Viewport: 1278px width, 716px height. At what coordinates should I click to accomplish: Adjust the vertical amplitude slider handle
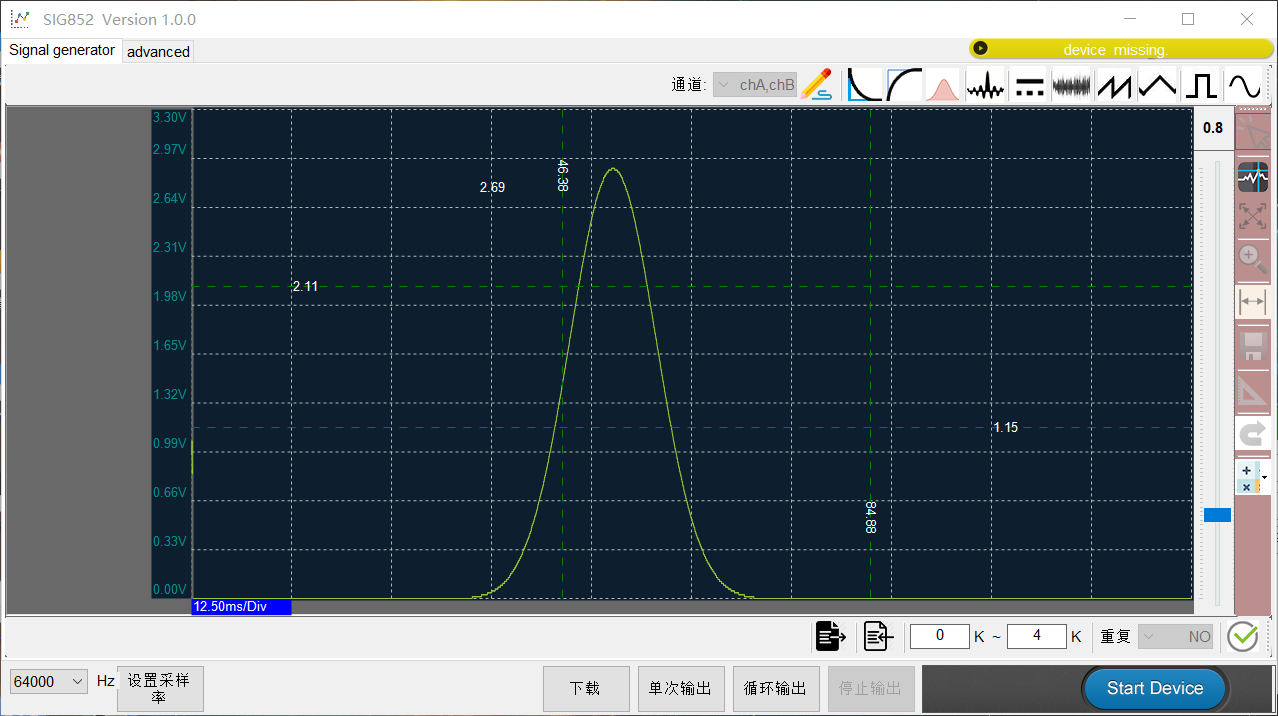click(1217, 515)
